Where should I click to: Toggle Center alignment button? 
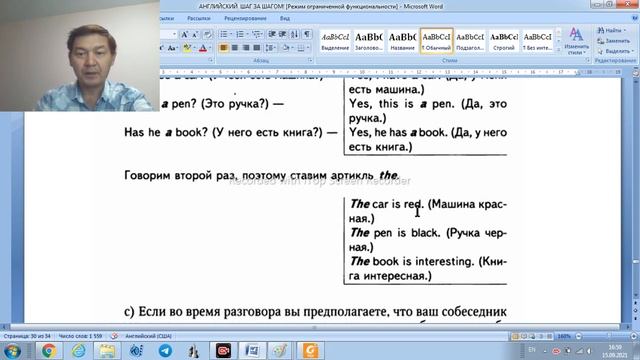pos(235,48)
